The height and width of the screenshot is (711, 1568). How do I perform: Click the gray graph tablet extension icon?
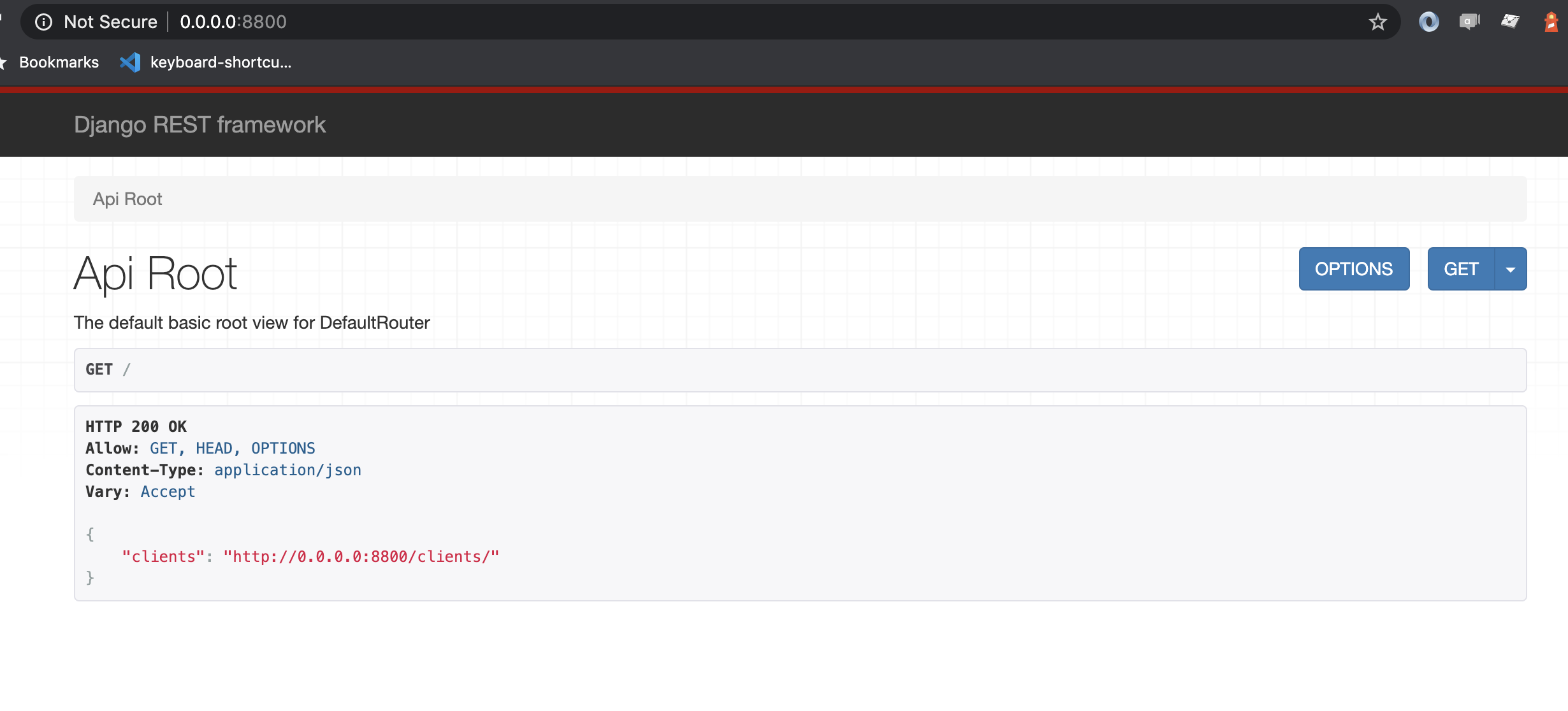coord(1510,22)
